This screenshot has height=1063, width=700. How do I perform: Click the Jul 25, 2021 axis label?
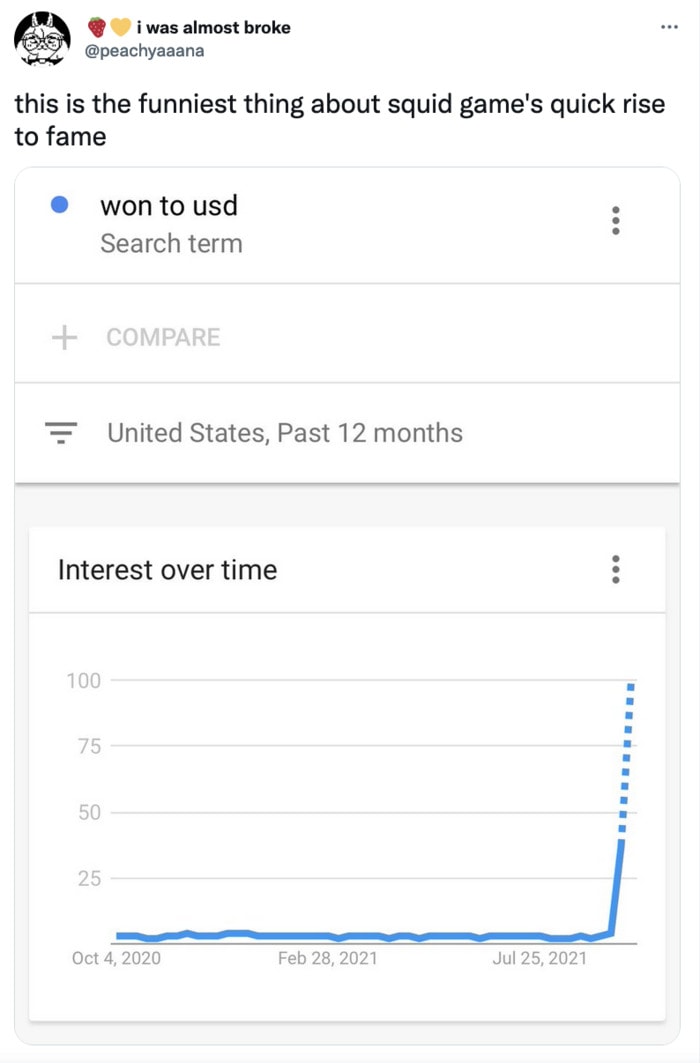(539, 958)
